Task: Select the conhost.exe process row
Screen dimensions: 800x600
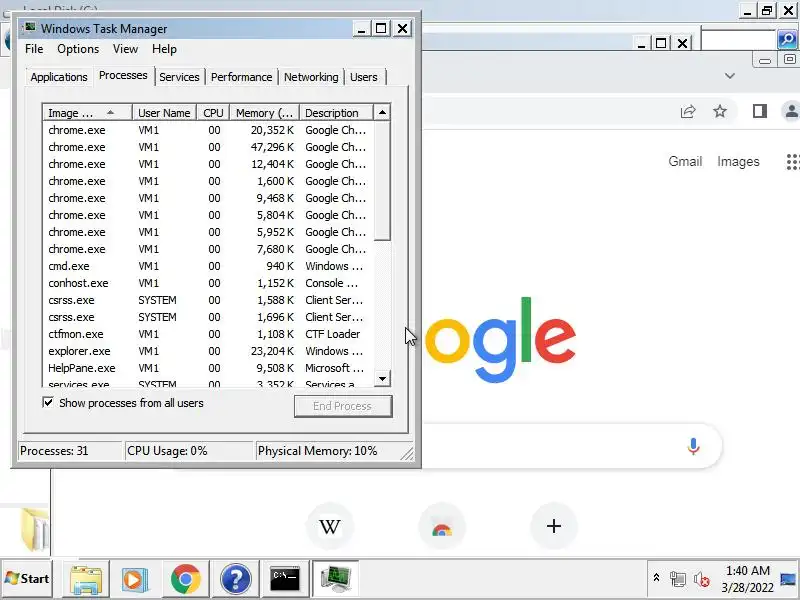Action: (x=208, y=283)
